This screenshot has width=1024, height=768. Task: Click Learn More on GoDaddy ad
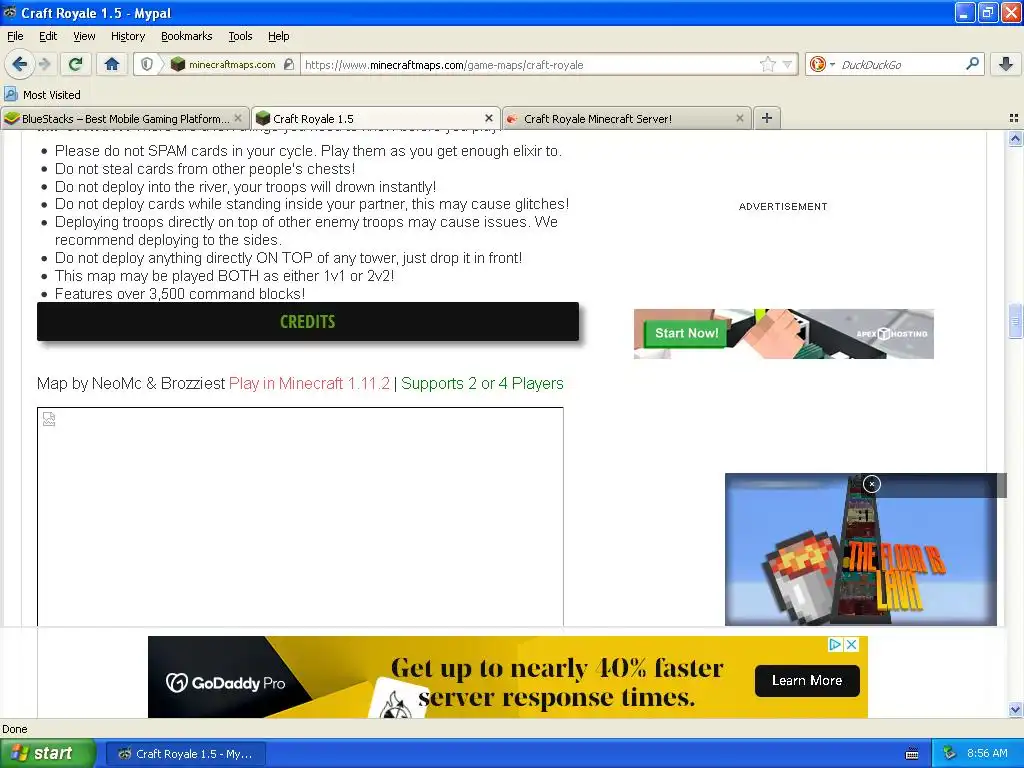[x=807, y=680]
